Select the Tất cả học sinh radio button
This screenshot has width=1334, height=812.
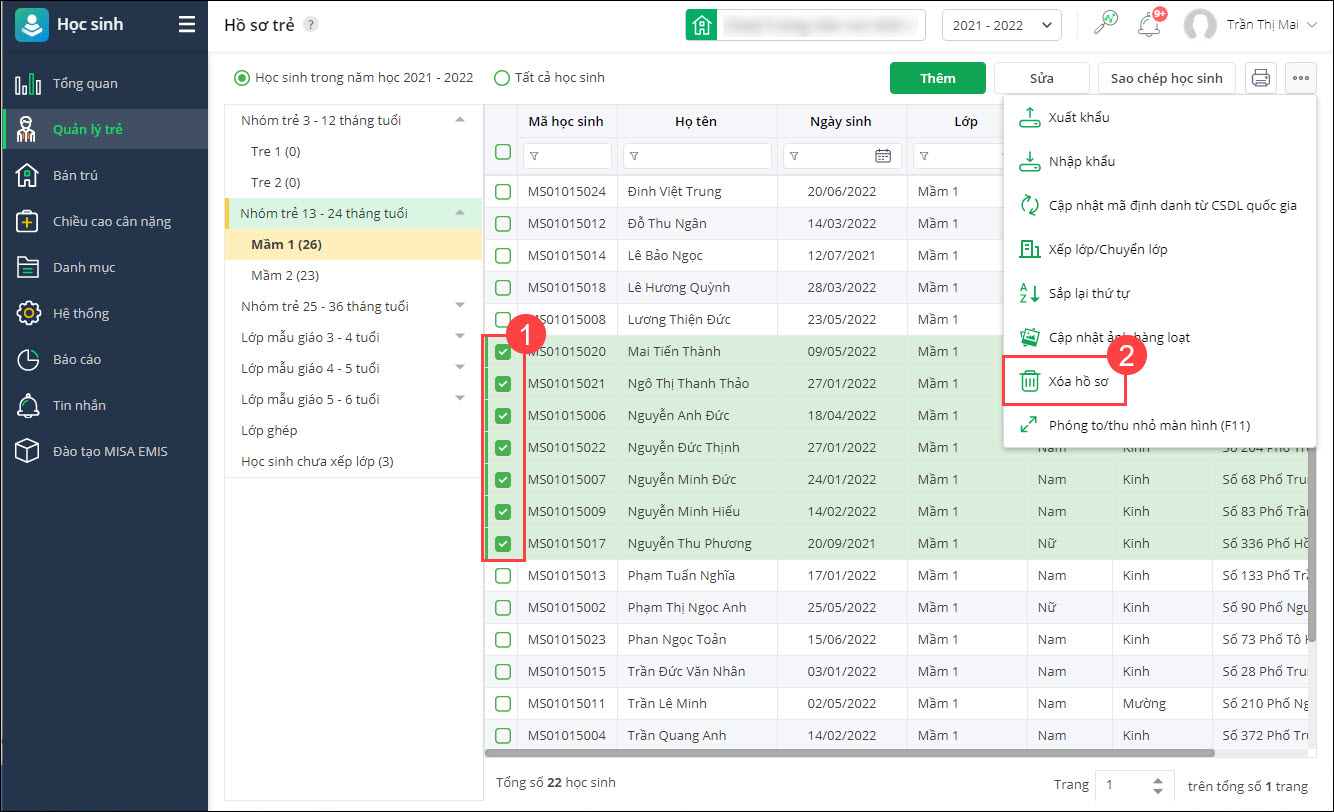pos(502,78)
